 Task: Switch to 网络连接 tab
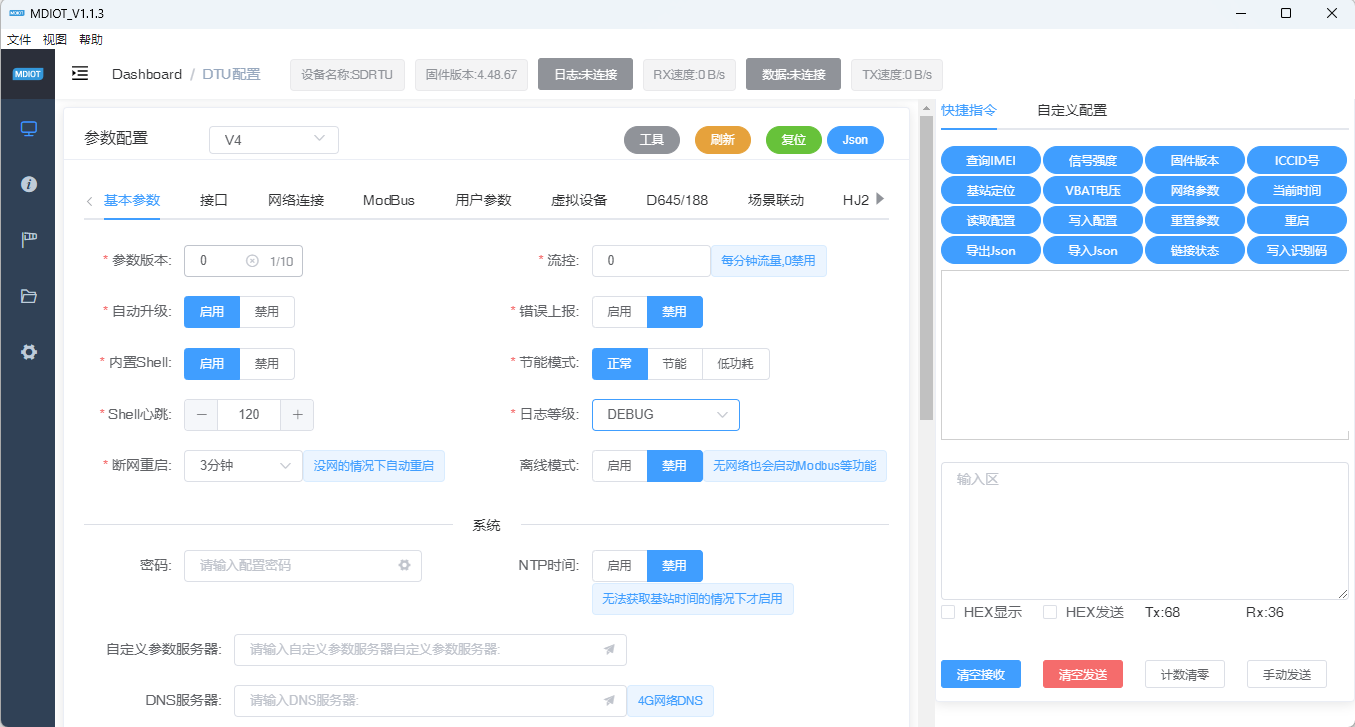coord(296,200)
